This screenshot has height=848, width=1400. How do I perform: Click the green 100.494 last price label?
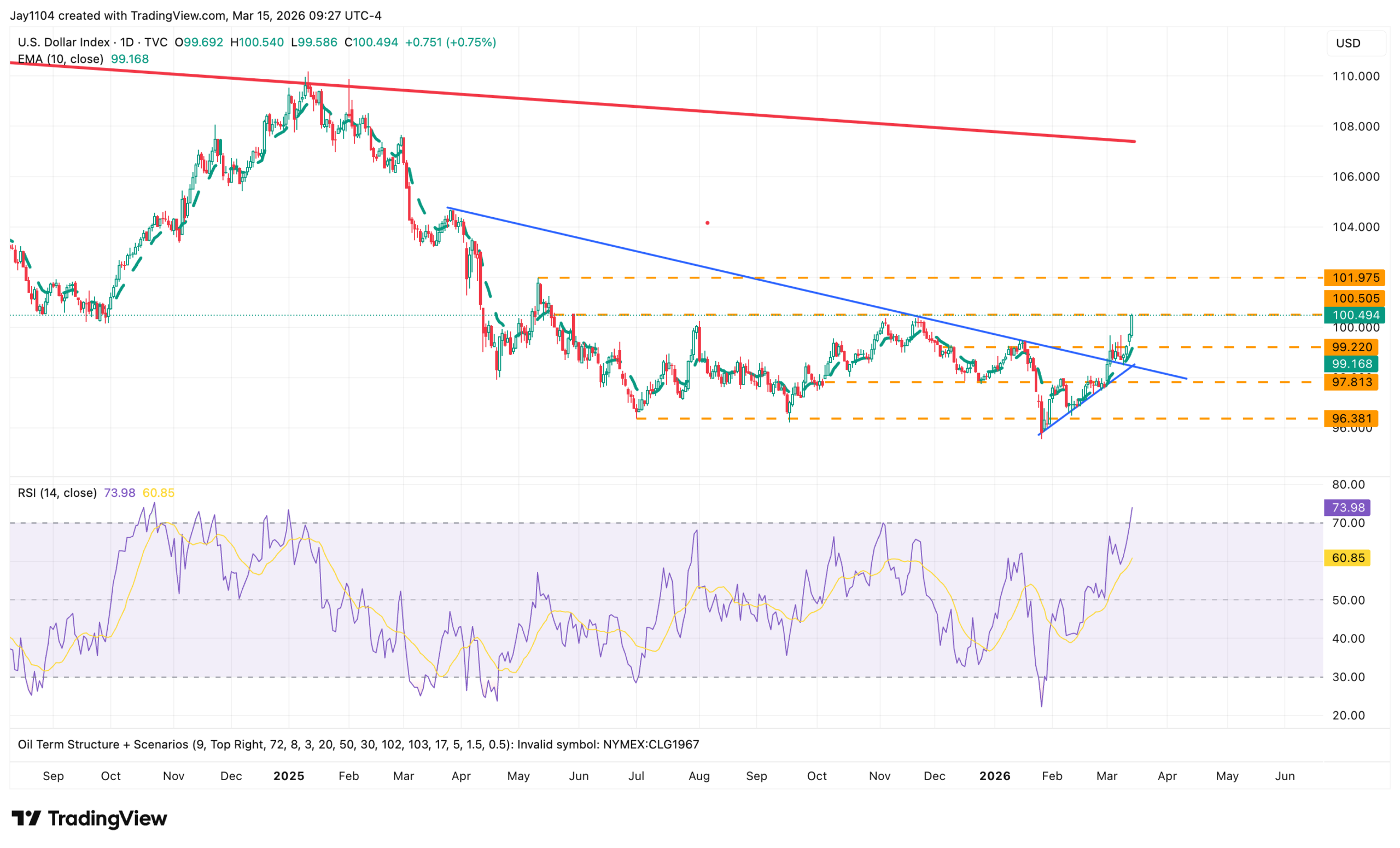tap(1355, 315)
